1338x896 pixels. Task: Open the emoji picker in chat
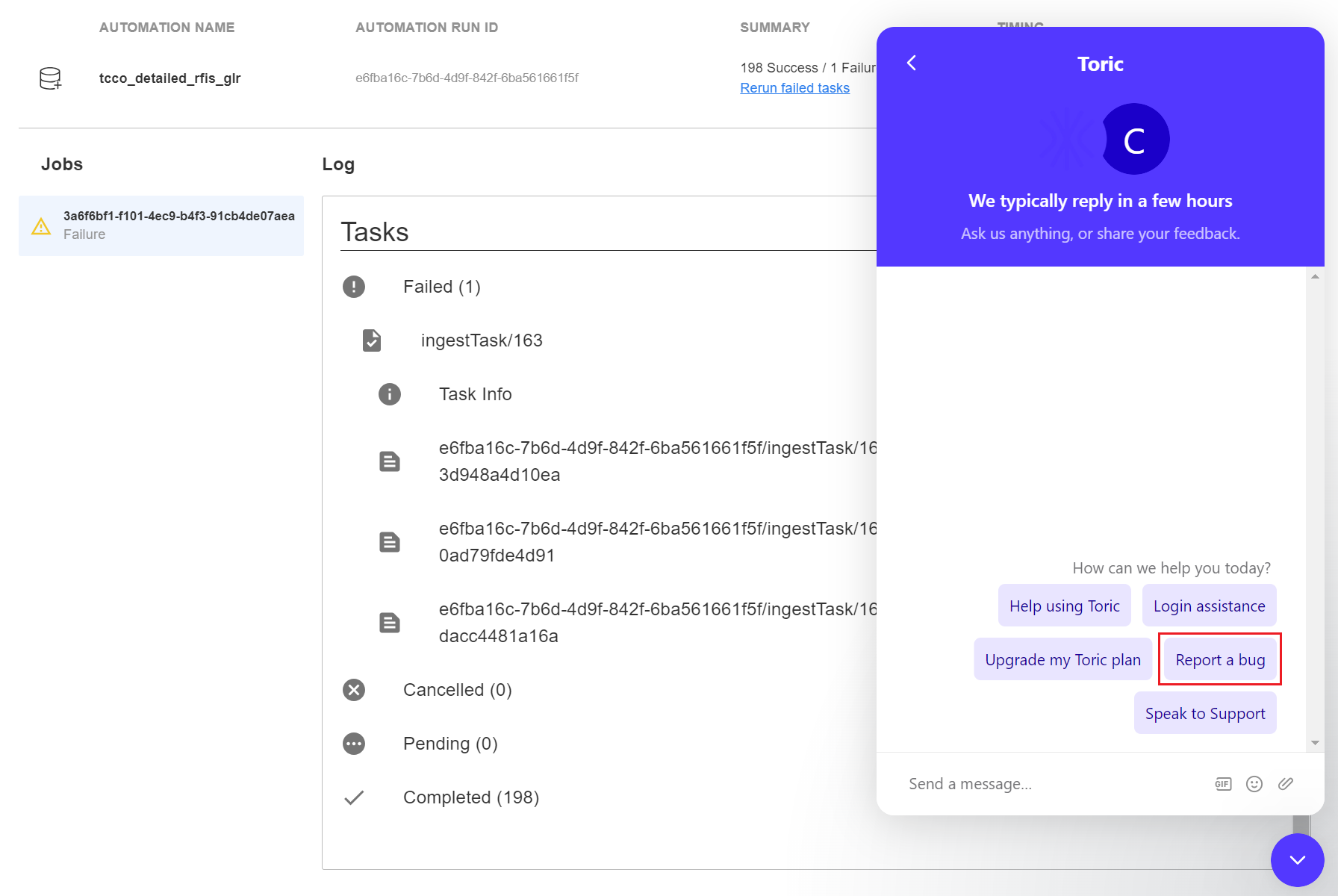[x=1254, y=784]
